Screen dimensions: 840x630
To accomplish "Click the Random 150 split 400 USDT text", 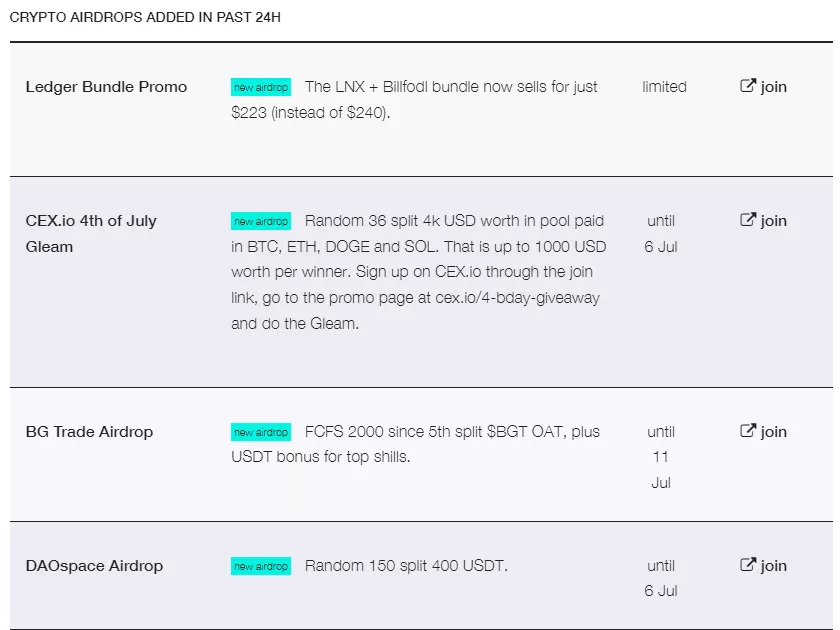I will 406,566.
